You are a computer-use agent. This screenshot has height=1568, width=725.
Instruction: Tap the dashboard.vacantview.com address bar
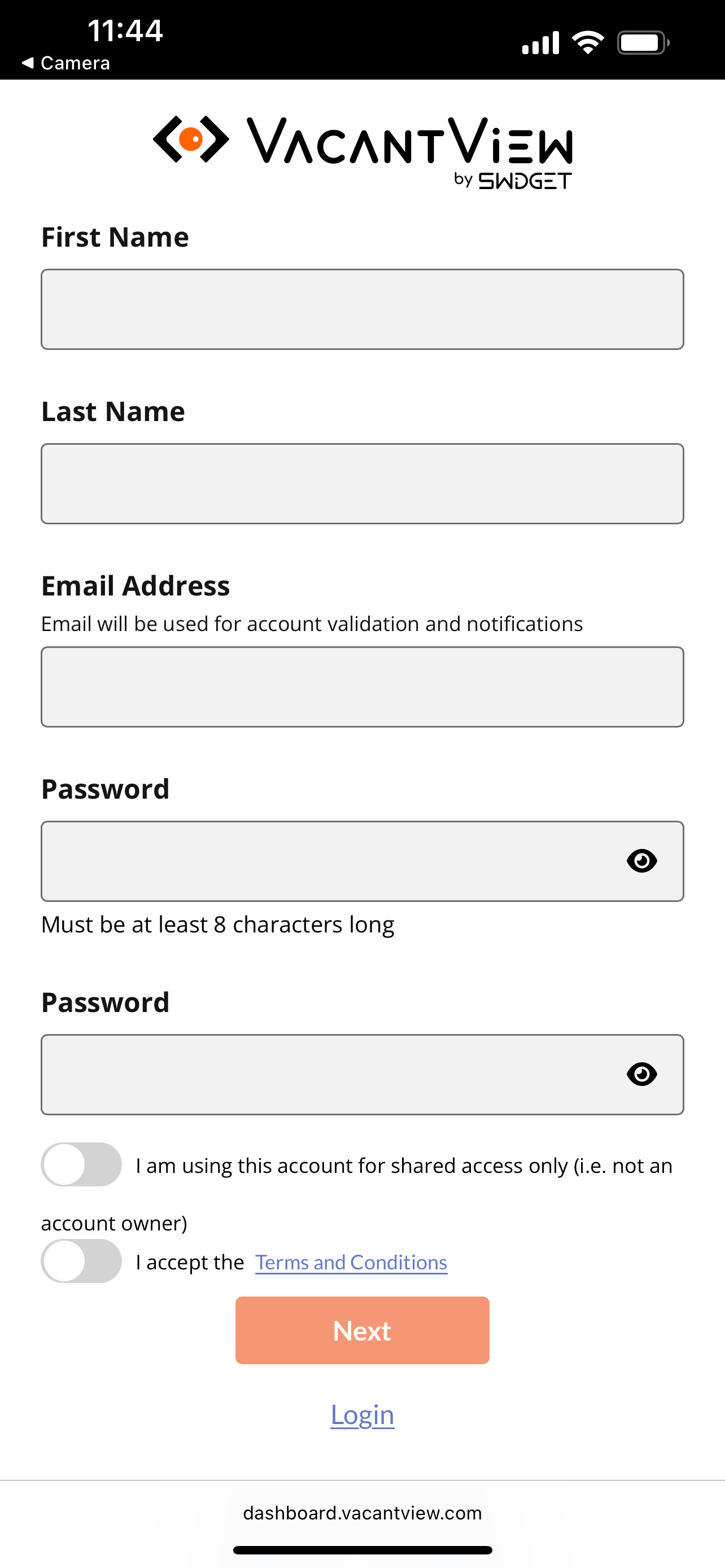362,1513
